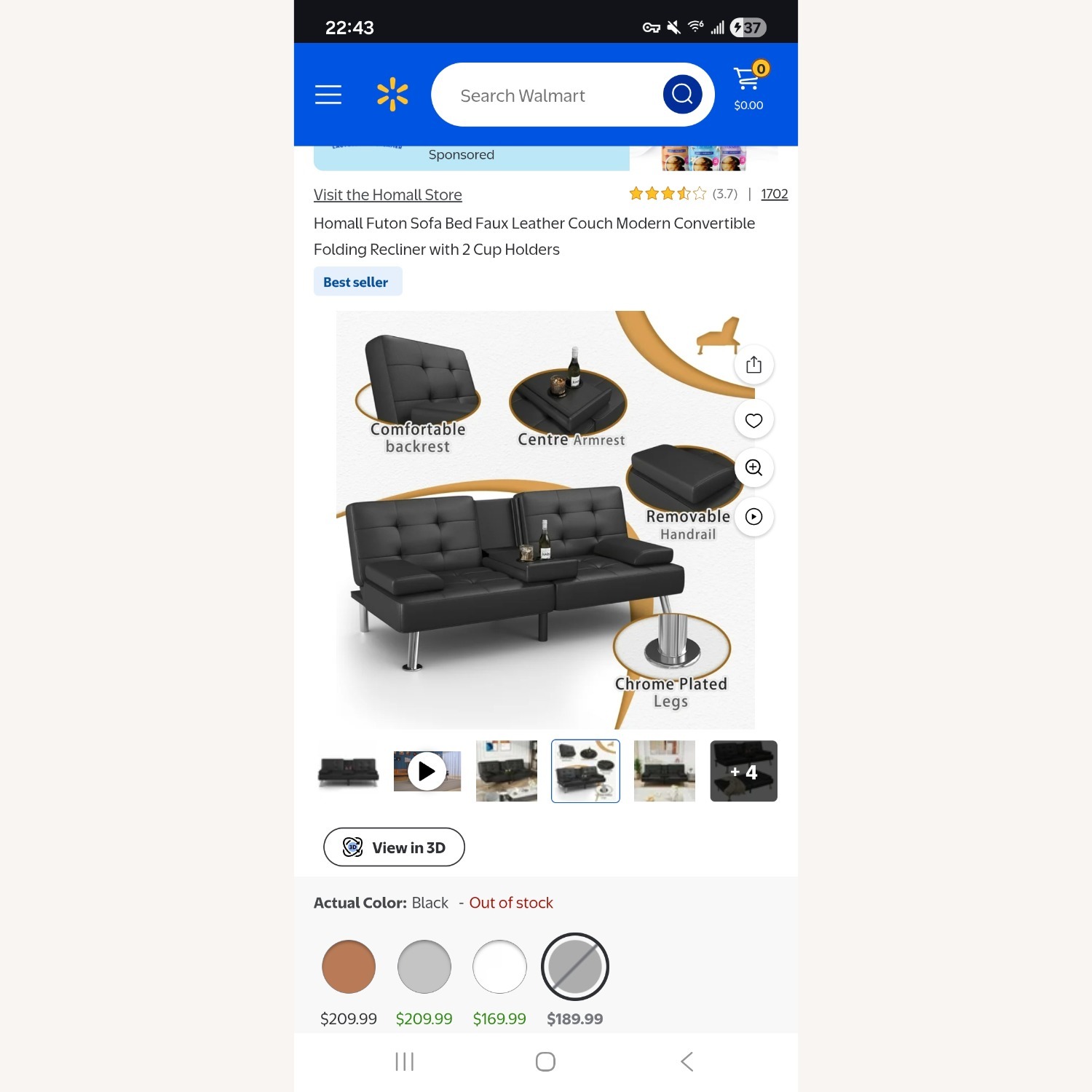Open the shopping cart showing $0.00

pyautogui.click(x=749, y=87)
